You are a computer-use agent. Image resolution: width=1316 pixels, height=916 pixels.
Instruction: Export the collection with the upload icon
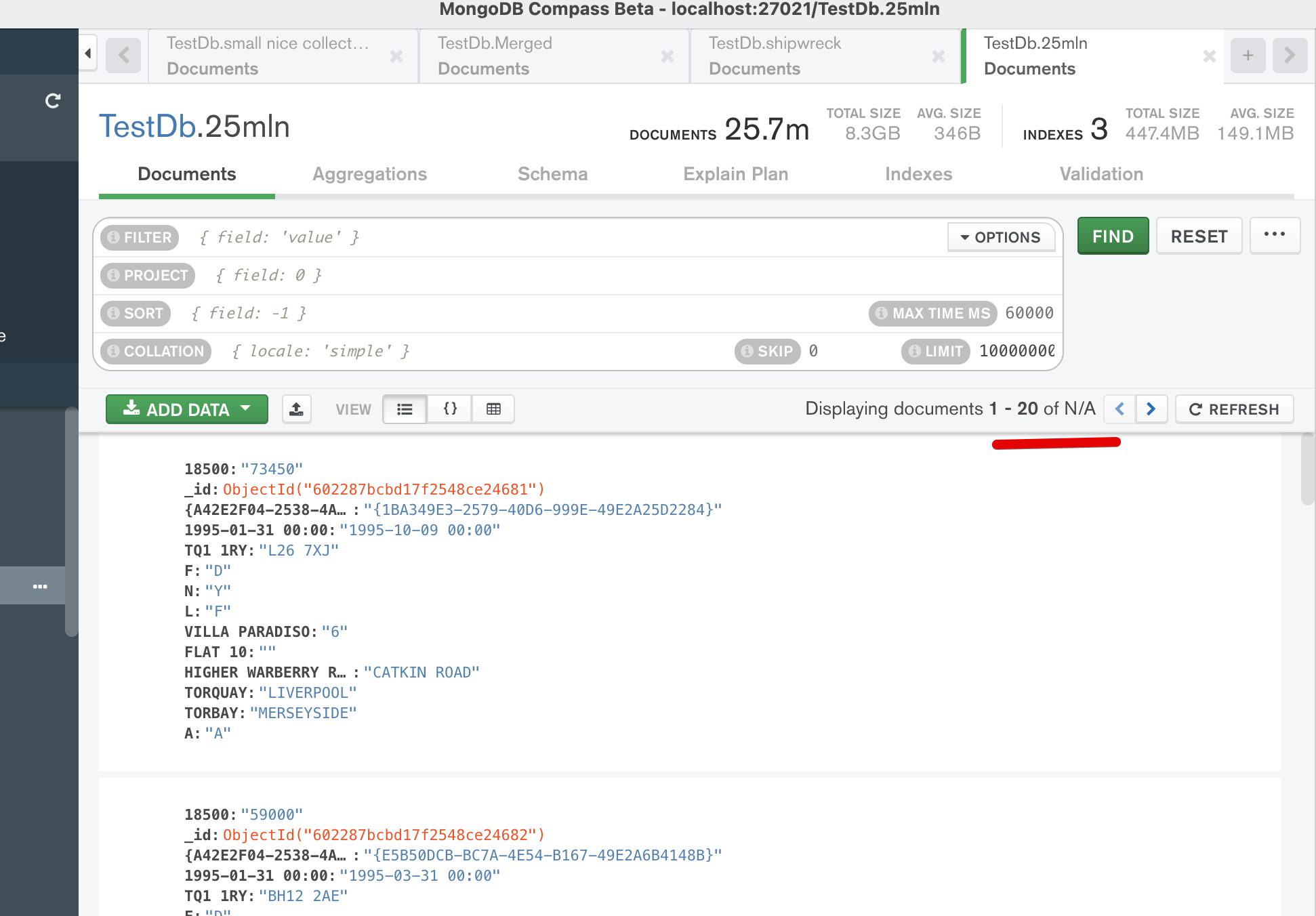tap(297, 409)
